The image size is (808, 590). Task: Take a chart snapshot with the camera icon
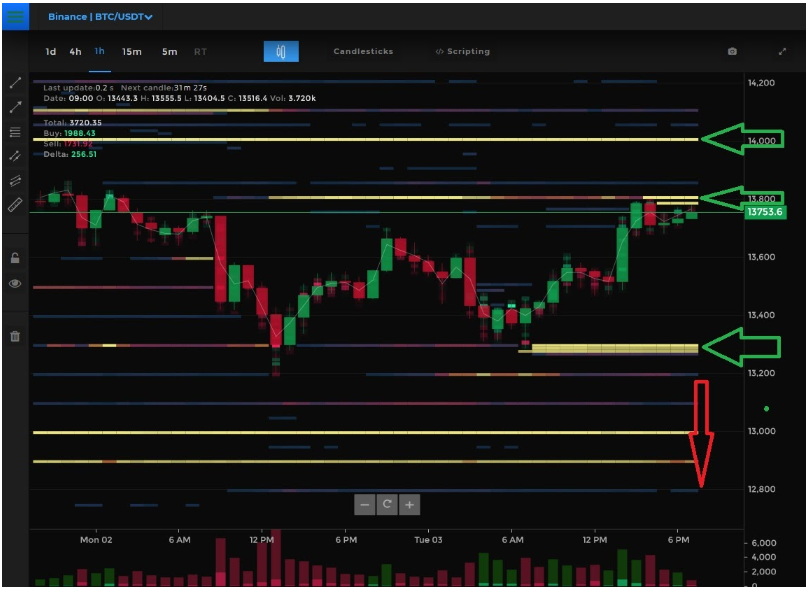coord(732,52)
